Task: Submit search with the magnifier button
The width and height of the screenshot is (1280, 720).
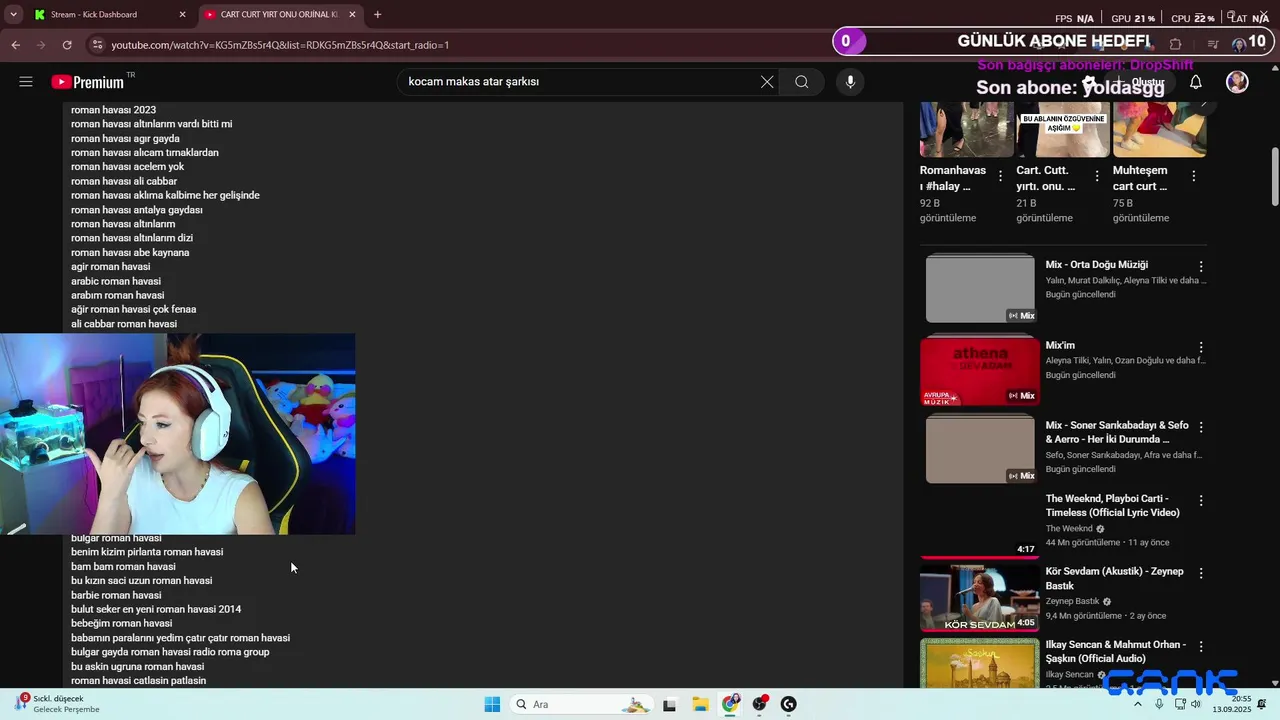Action: [x=802, y=82]
